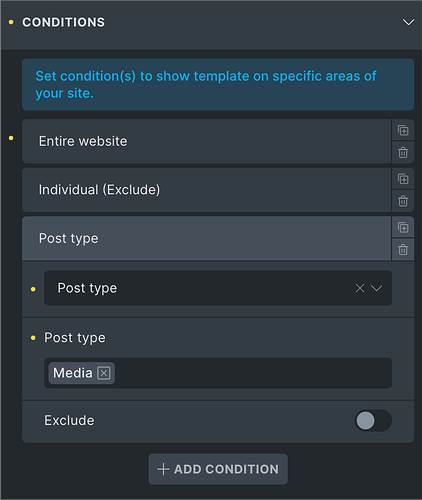Collapse the Conditions panel chevron
The image size is (422, 500).
(408, 22)
